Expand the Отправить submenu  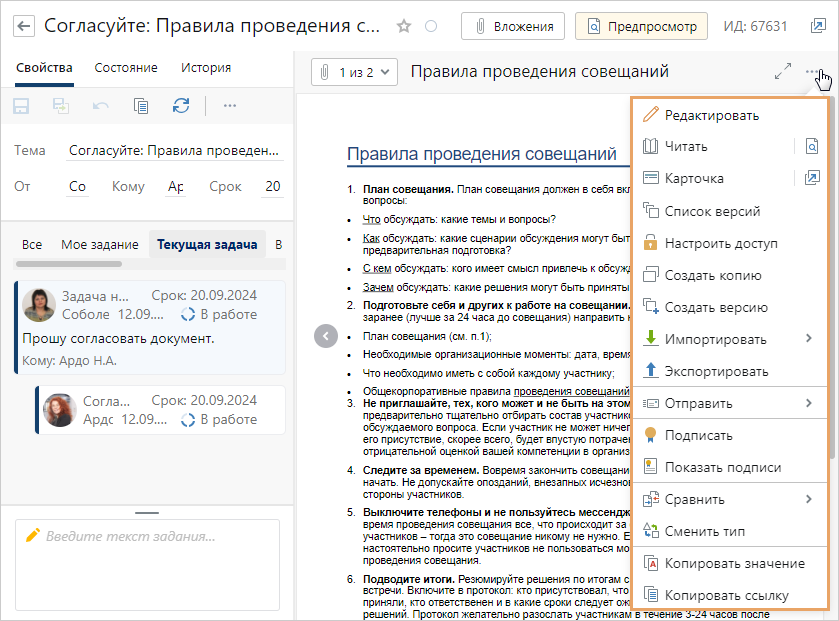(x=808, y=403)
